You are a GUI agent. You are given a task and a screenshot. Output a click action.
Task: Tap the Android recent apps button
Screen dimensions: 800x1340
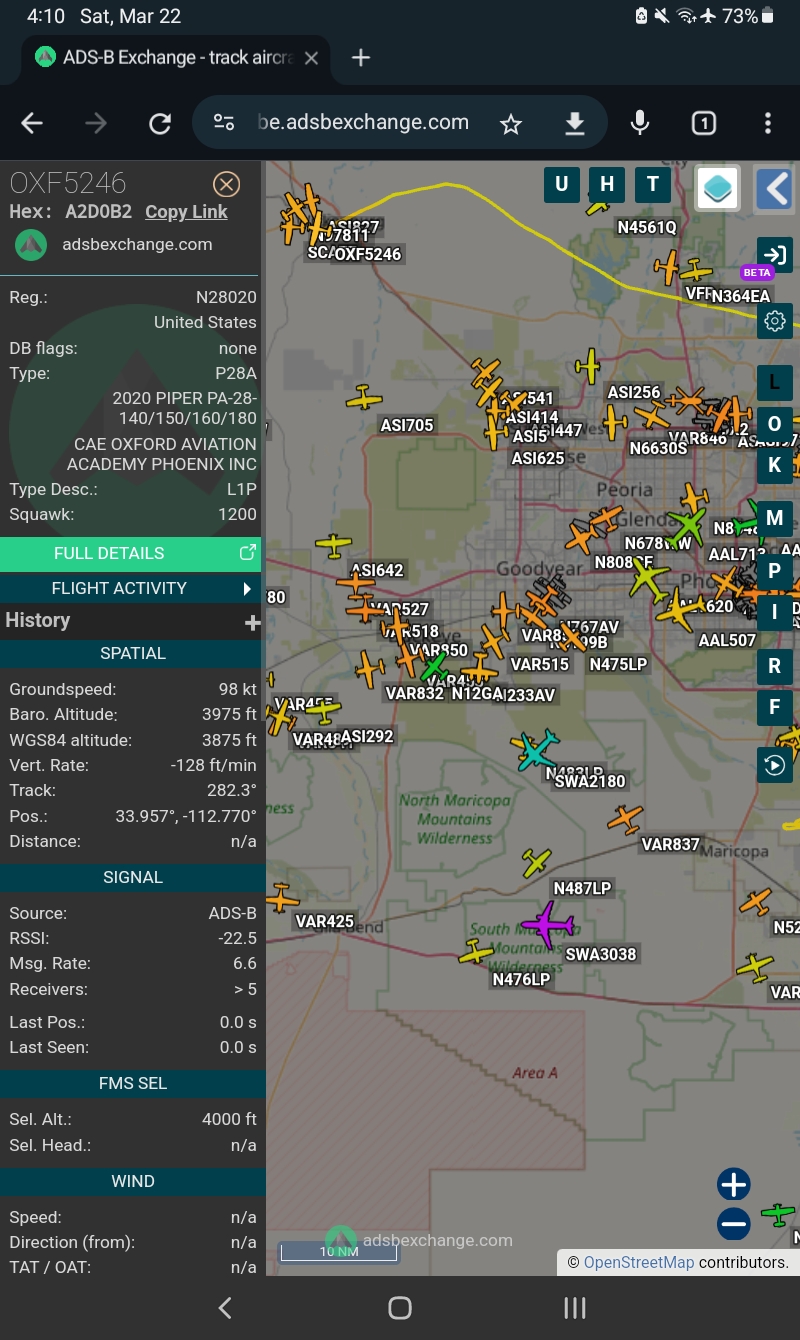[574, 1308]
